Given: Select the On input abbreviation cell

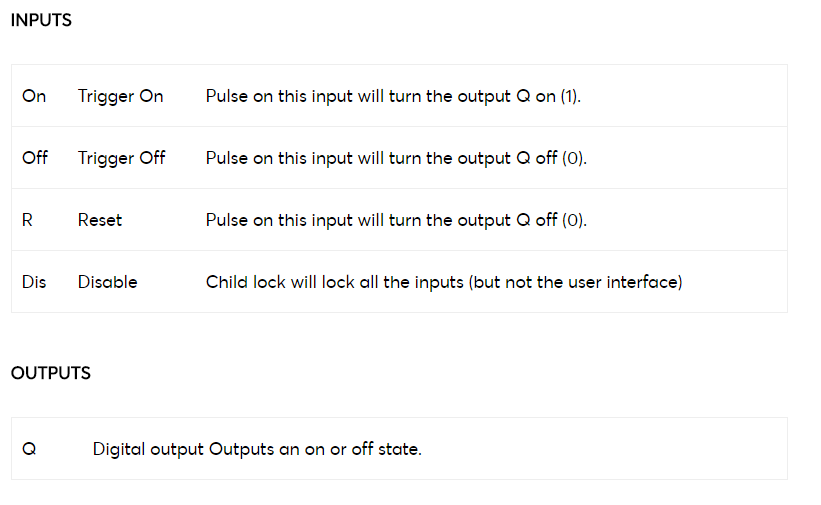Looking at the screenshot, I should pos(34,96).
